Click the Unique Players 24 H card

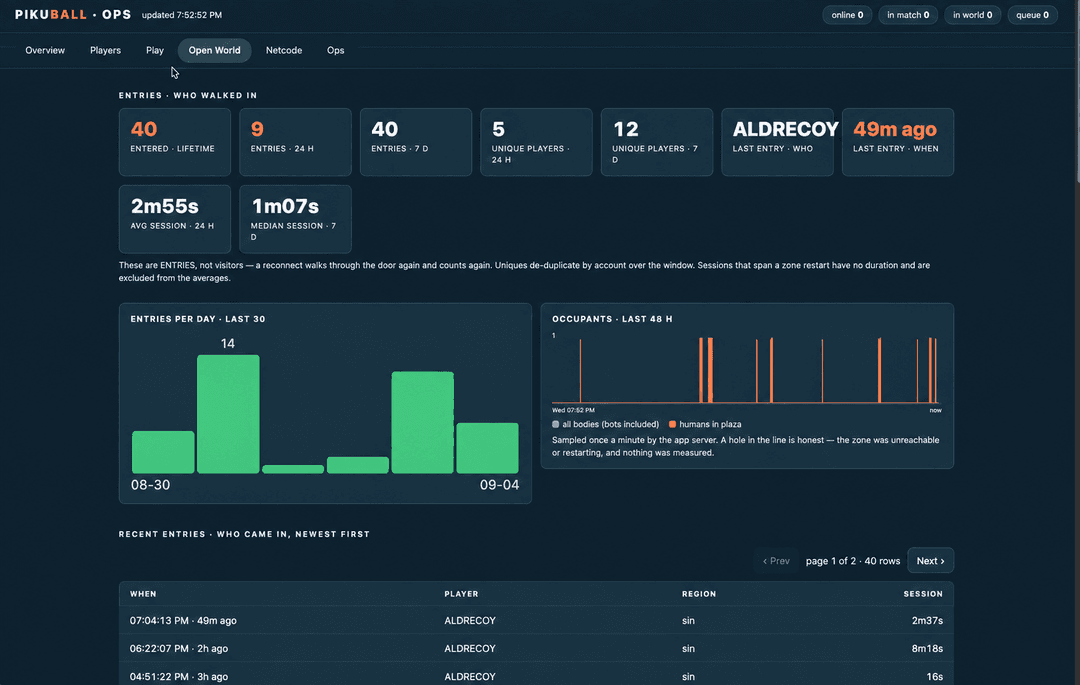pyautogui.click(x=537, y=142)
